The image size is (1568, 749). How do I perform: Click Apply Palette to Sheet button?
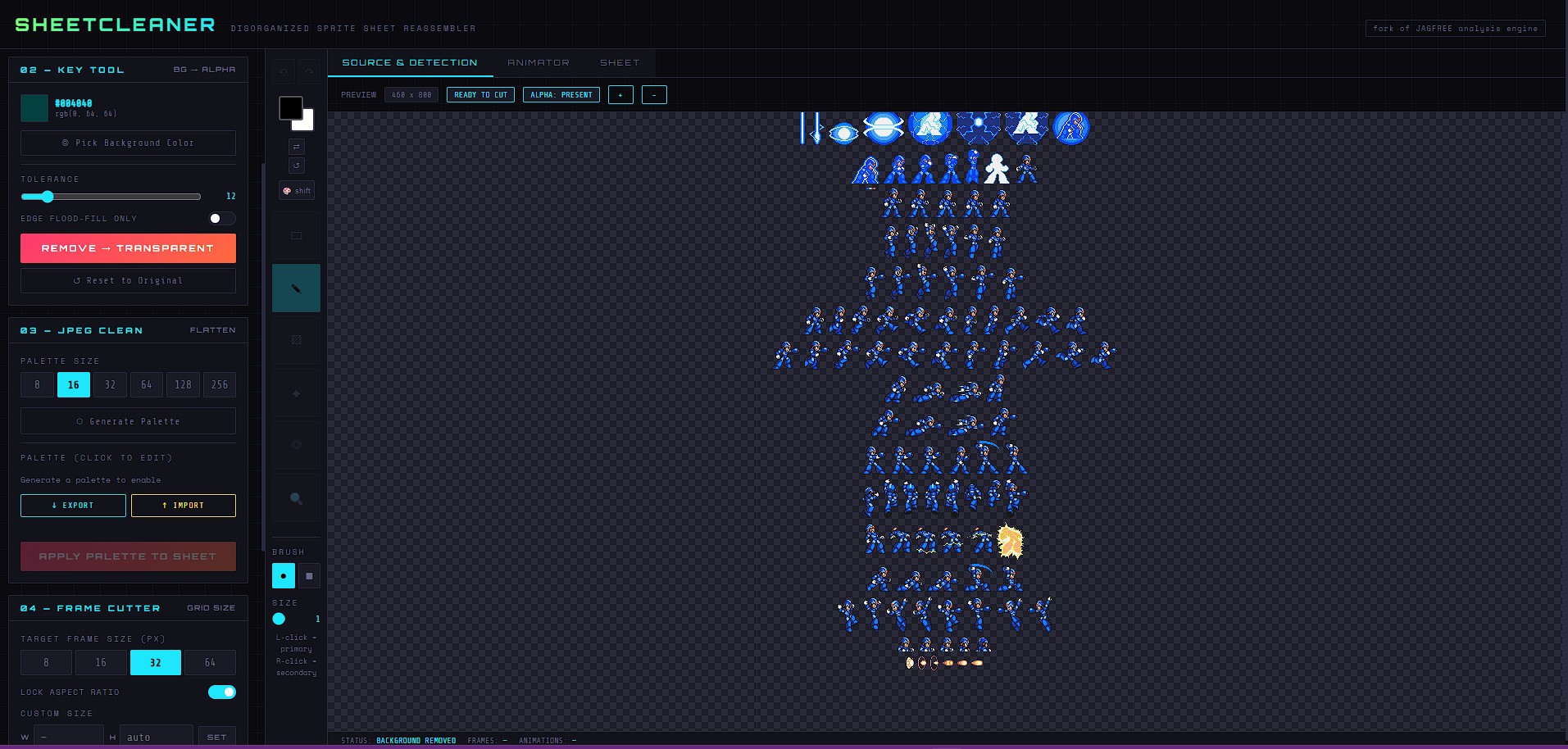[x=128, y=556]
